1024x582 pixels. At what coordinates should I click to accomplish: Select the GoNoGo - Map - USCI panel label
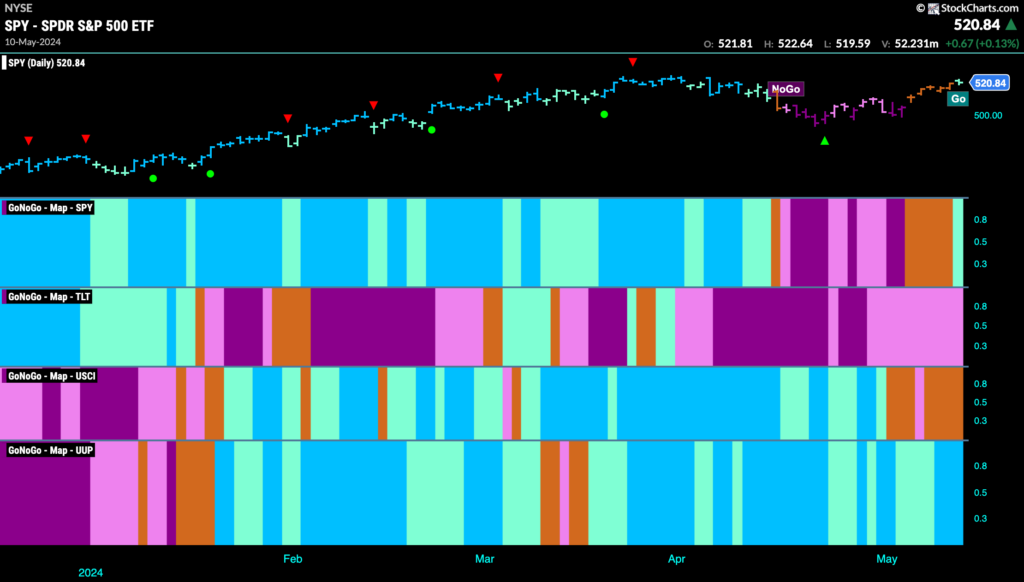pos(52,376)
